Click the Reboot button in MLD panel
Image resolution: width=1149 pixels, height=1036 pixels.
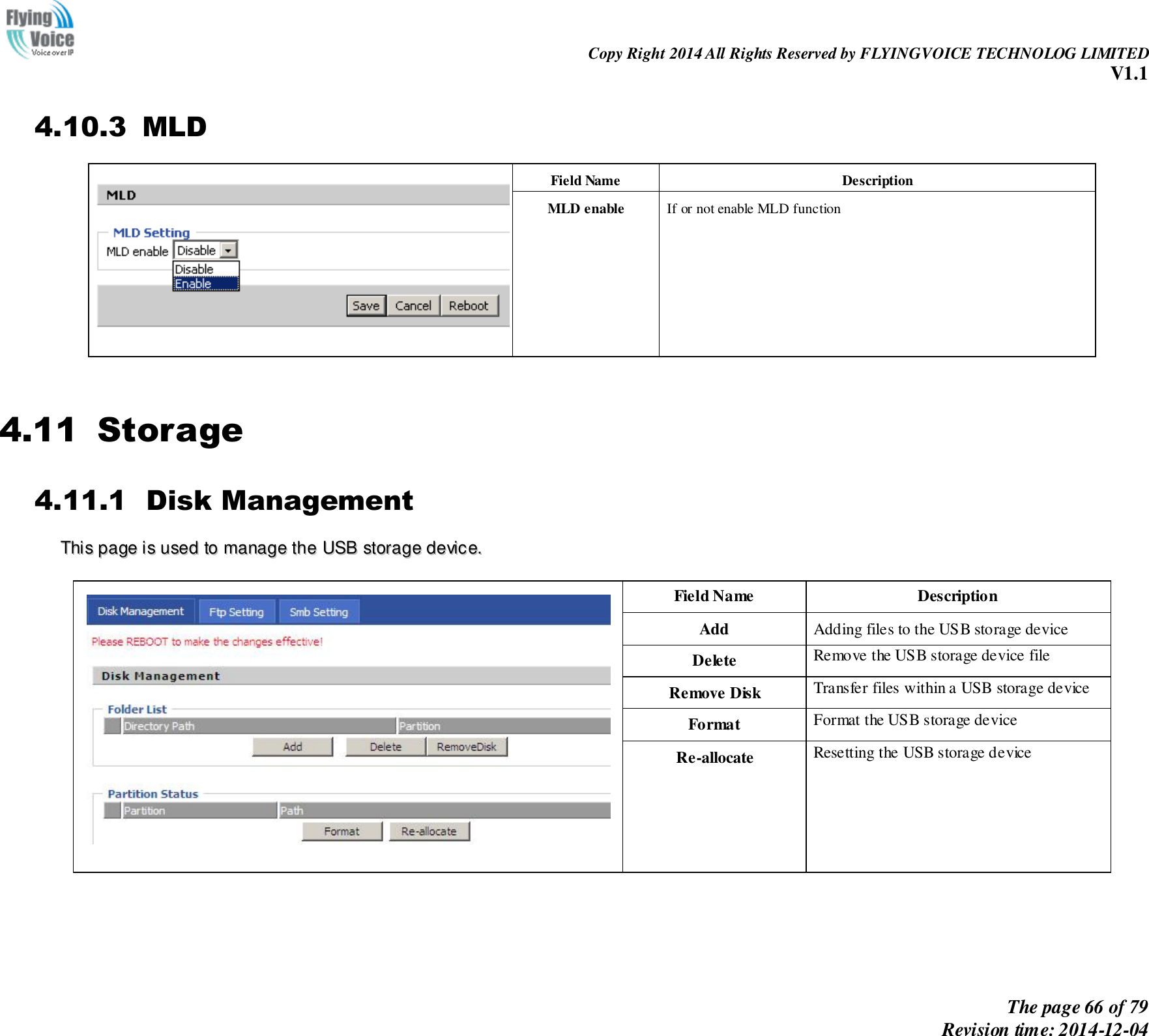tap(469, 306)
